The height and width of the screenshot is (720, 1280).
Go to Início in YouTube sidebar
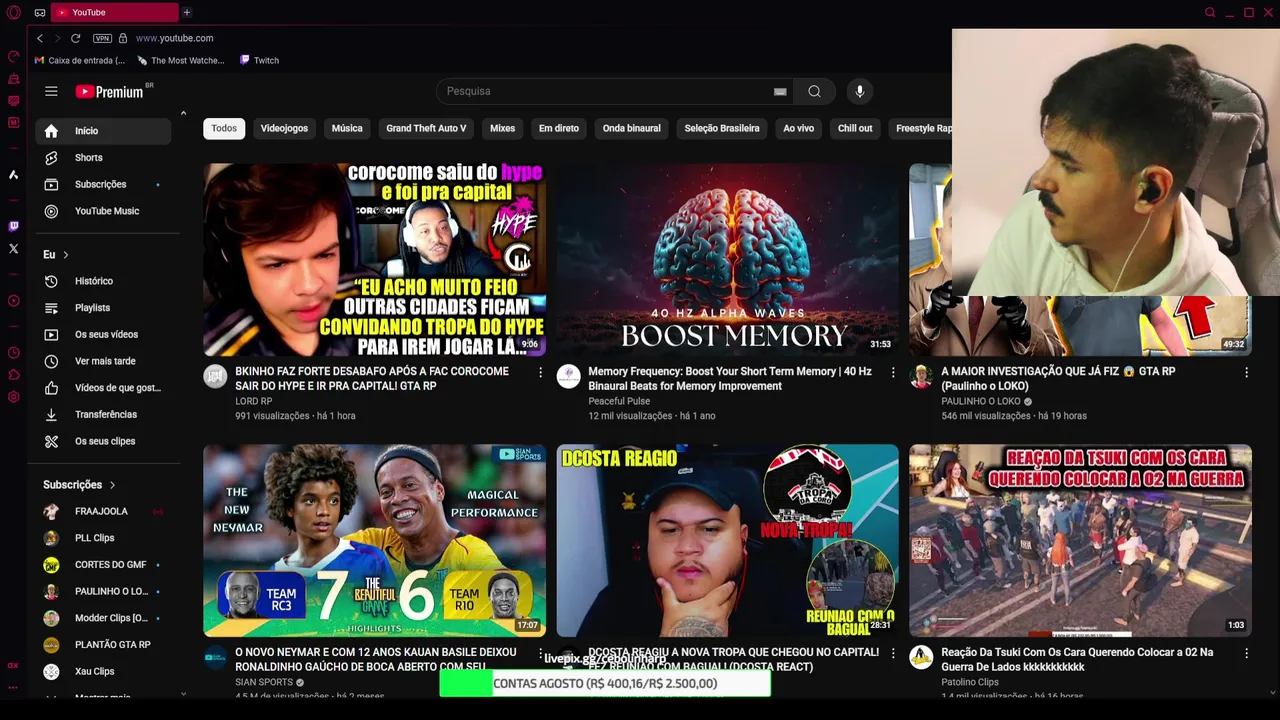pyautogui.click(x=103, y=131)
